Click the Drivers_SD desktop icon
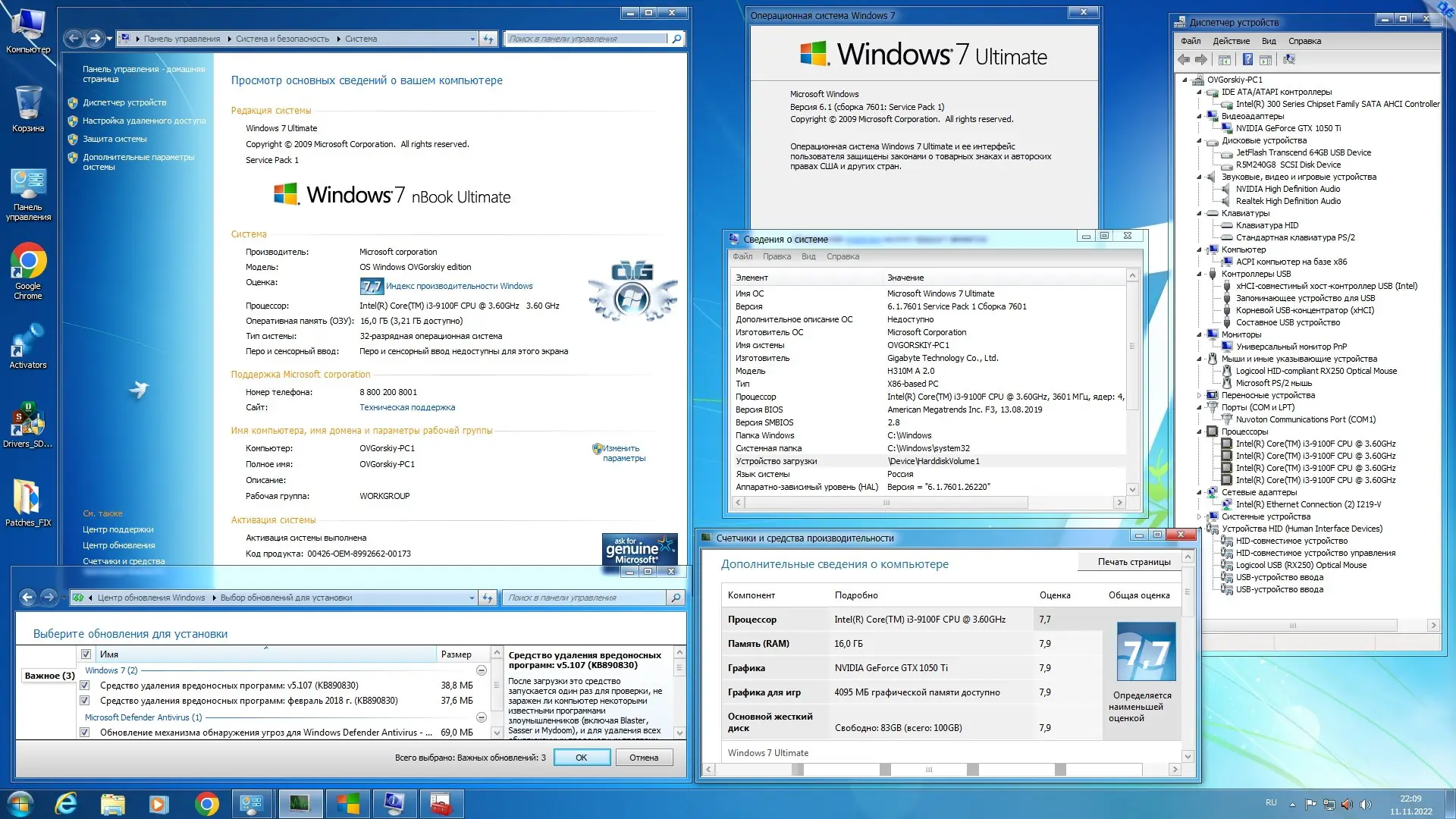The height and width of the screenshot is (819, 1456). click(x=28, y=420)
